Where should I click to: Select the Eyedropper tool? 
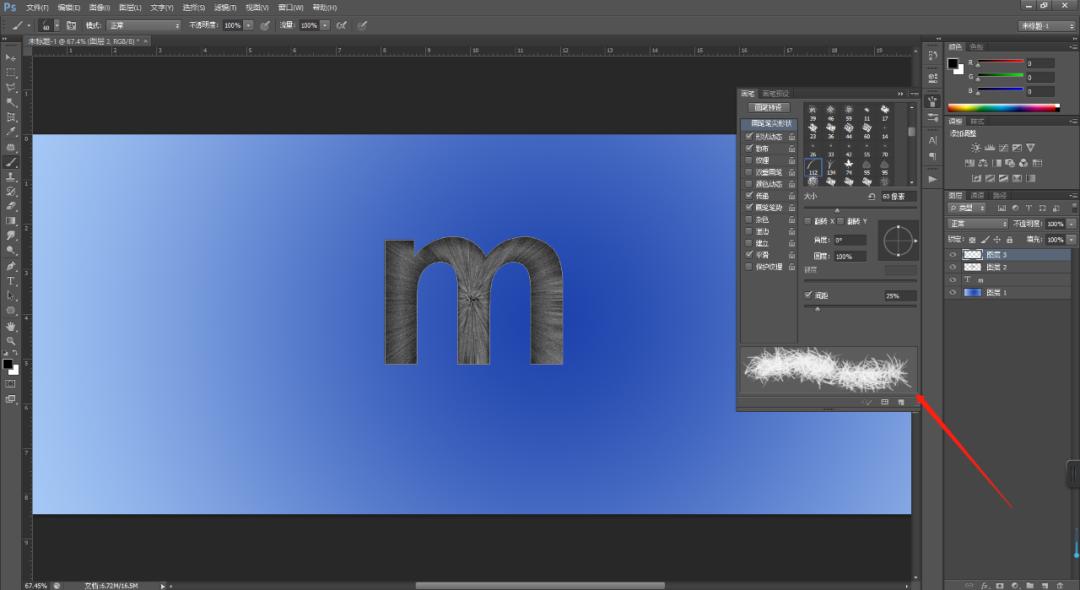[10, 131]
